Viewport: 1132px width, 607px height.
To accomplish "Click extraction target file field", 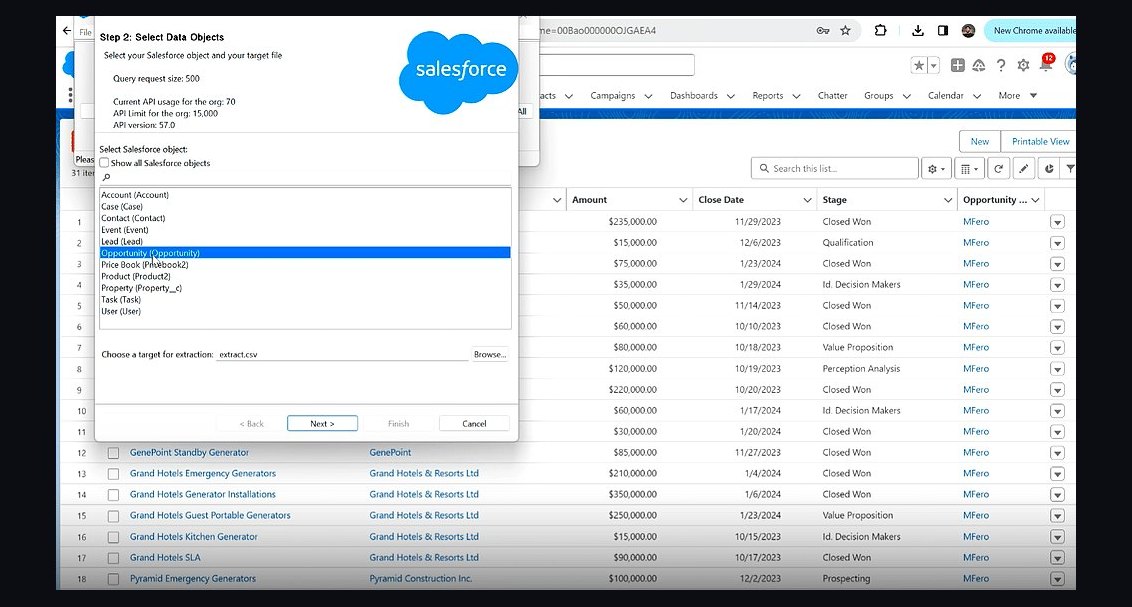I will point(342,354).
